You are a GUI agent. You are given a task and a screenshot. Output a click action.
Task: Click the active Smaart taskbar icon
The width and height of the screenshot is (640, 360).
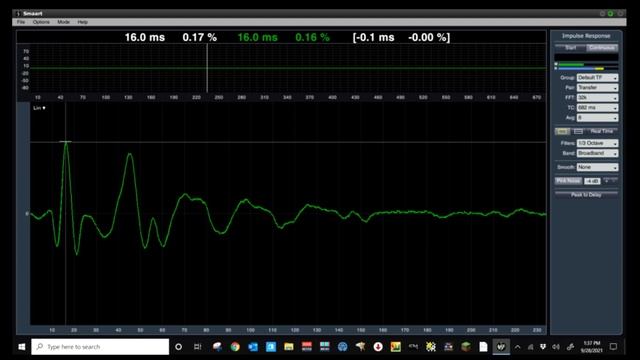tap(501, 347)
